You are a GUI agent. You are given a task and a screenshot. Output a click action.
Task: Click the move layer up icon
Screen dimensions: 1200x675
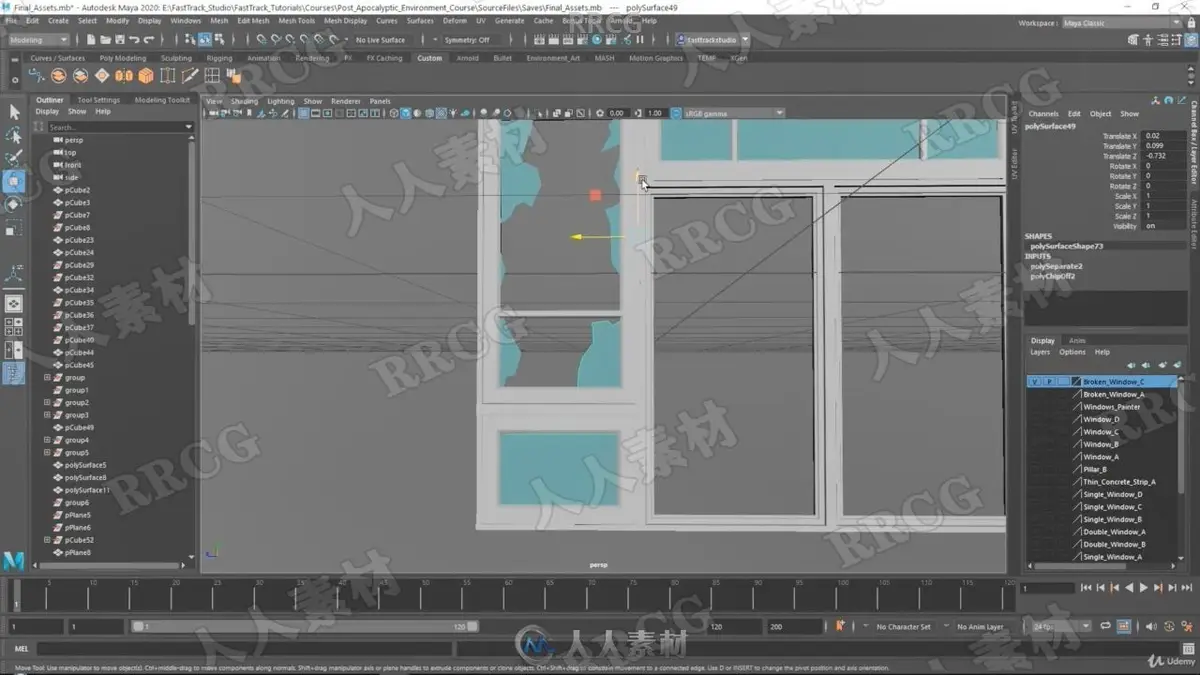click(1131, 365)
